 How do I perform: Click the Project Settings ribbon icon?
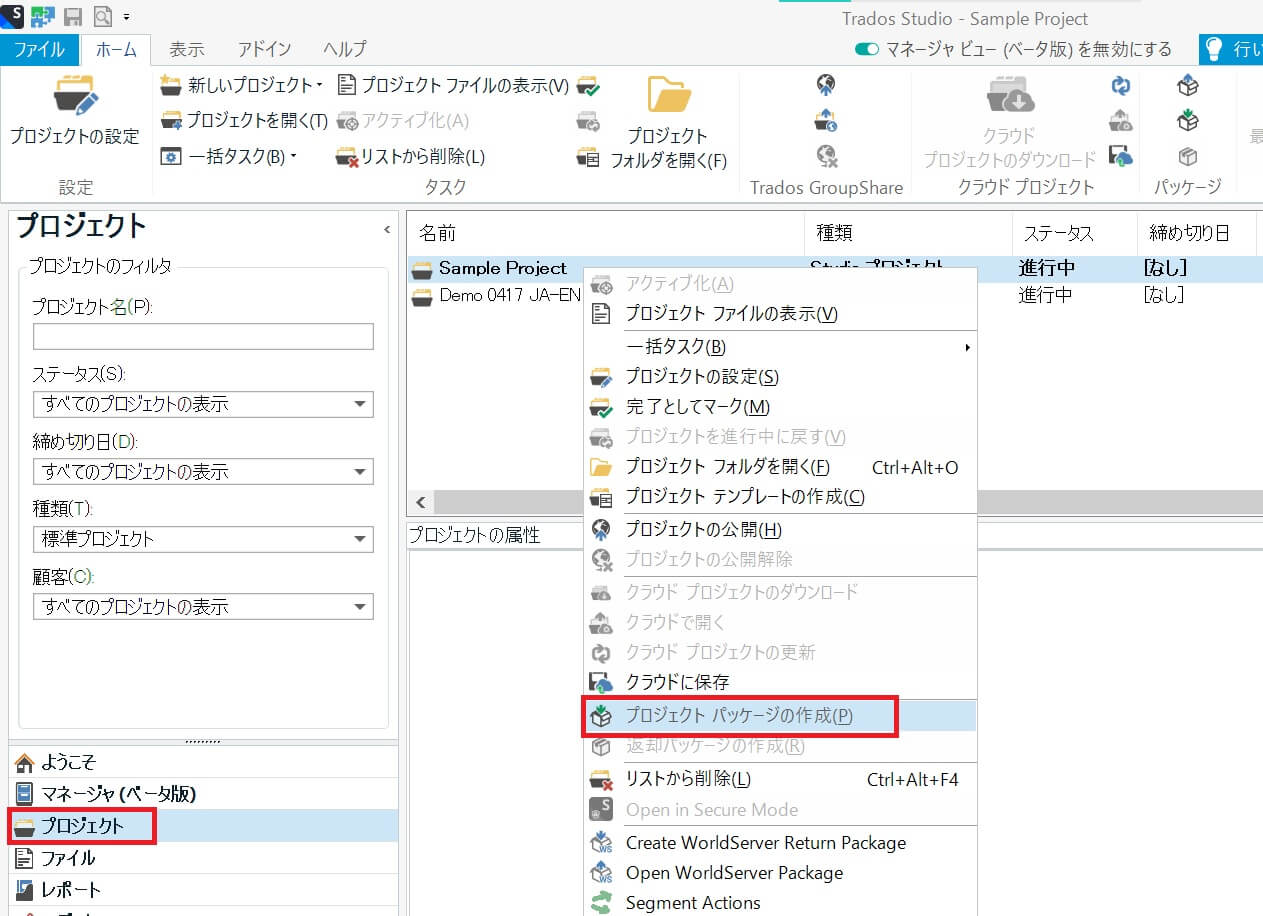click(74, 98)
